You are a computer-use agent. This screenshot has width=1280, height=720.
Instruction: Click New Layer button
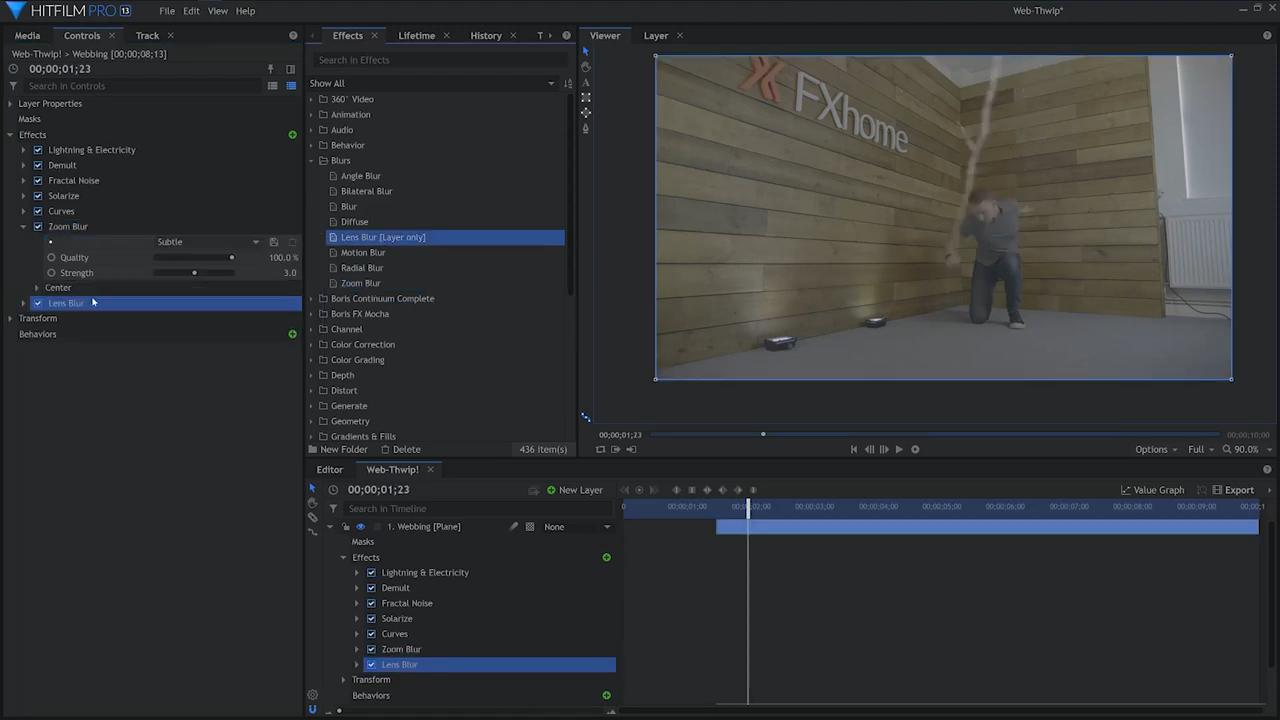(x=574, y=490)
